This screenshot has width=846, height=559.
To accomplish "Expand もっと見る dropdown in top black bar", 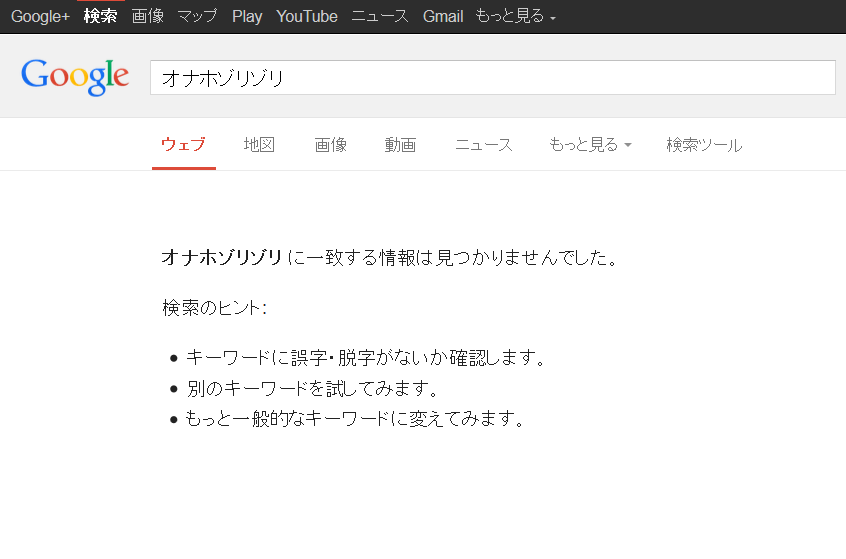I will pyautogui.click(x=515, y=16).
